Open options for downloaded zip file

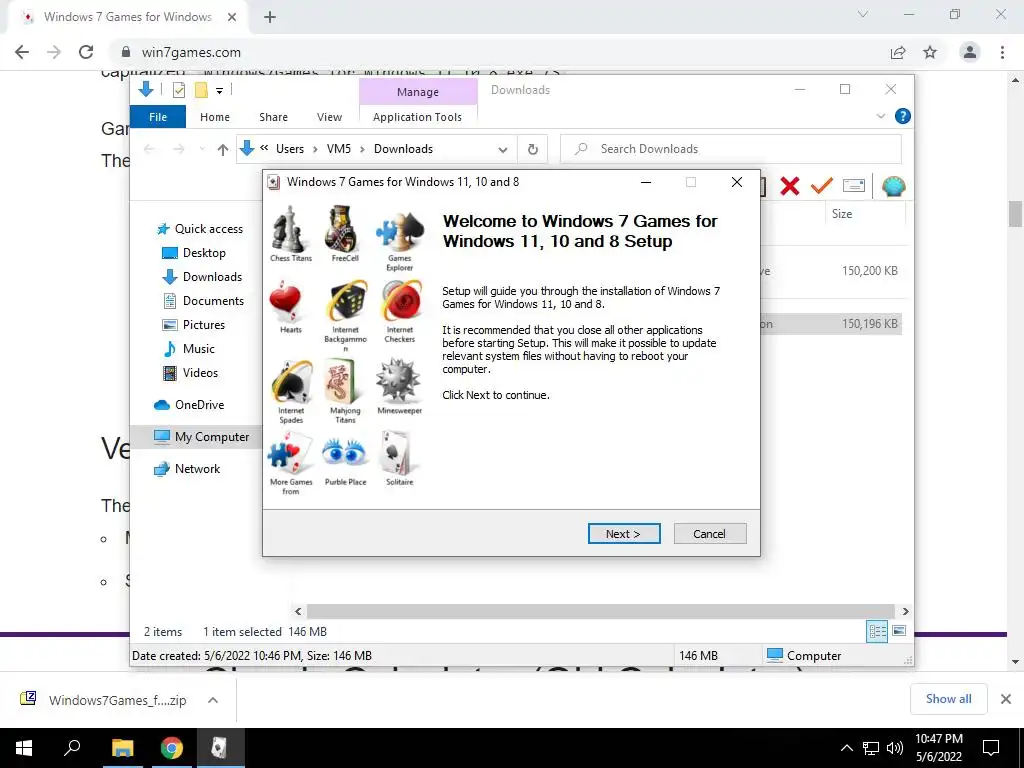coord(213,700)
